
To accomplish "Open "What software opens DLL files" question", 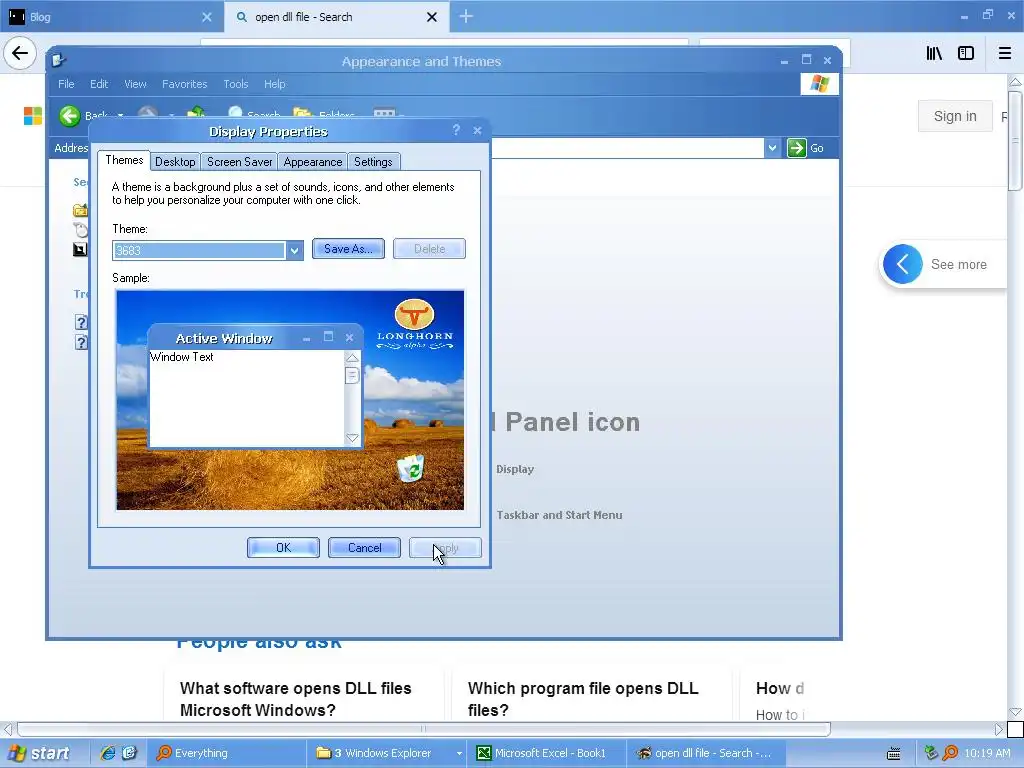I will point(295,699).
